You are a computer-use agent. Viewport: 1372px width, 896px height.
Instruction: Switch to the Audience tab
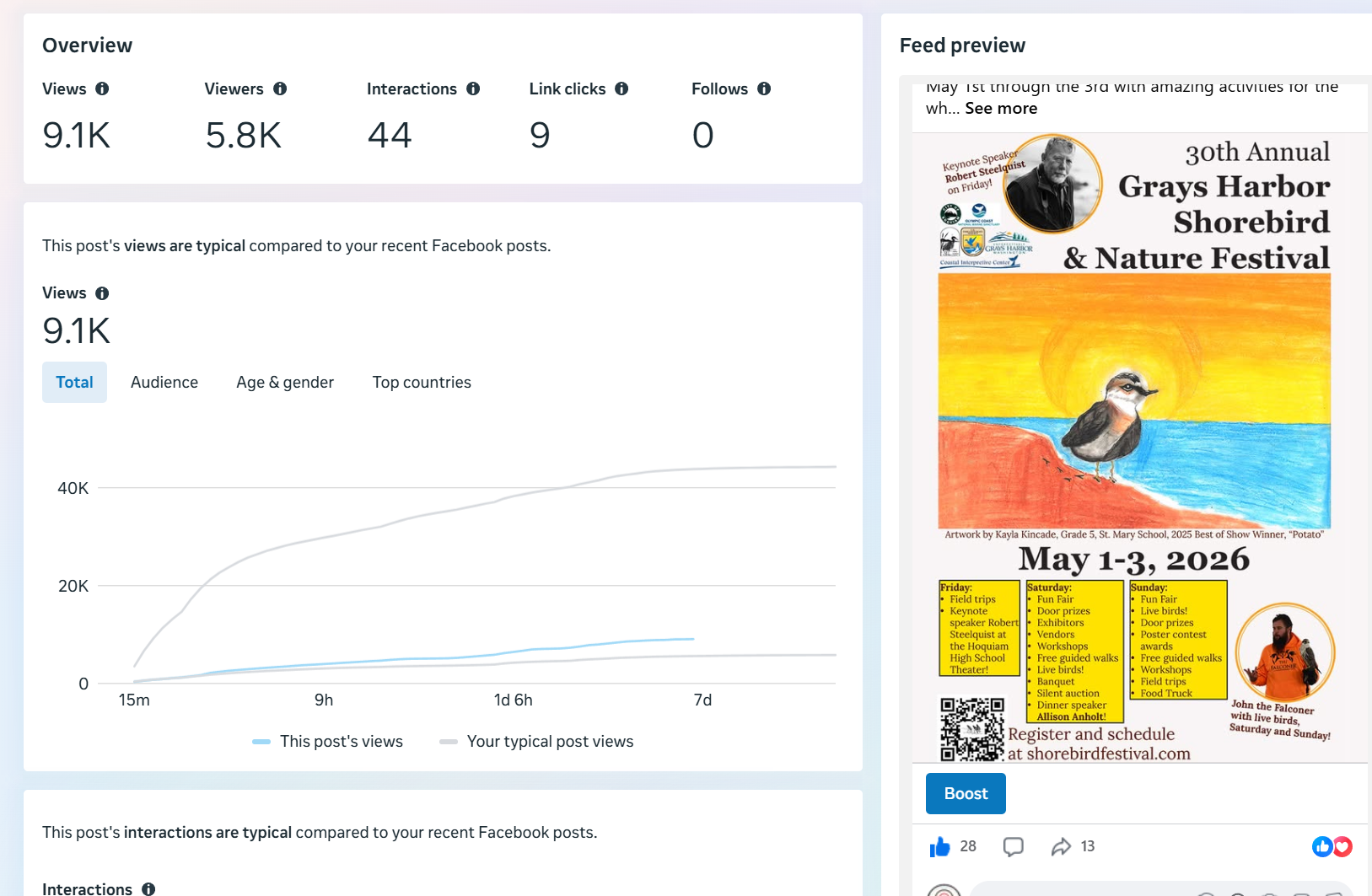coord(164,382)
